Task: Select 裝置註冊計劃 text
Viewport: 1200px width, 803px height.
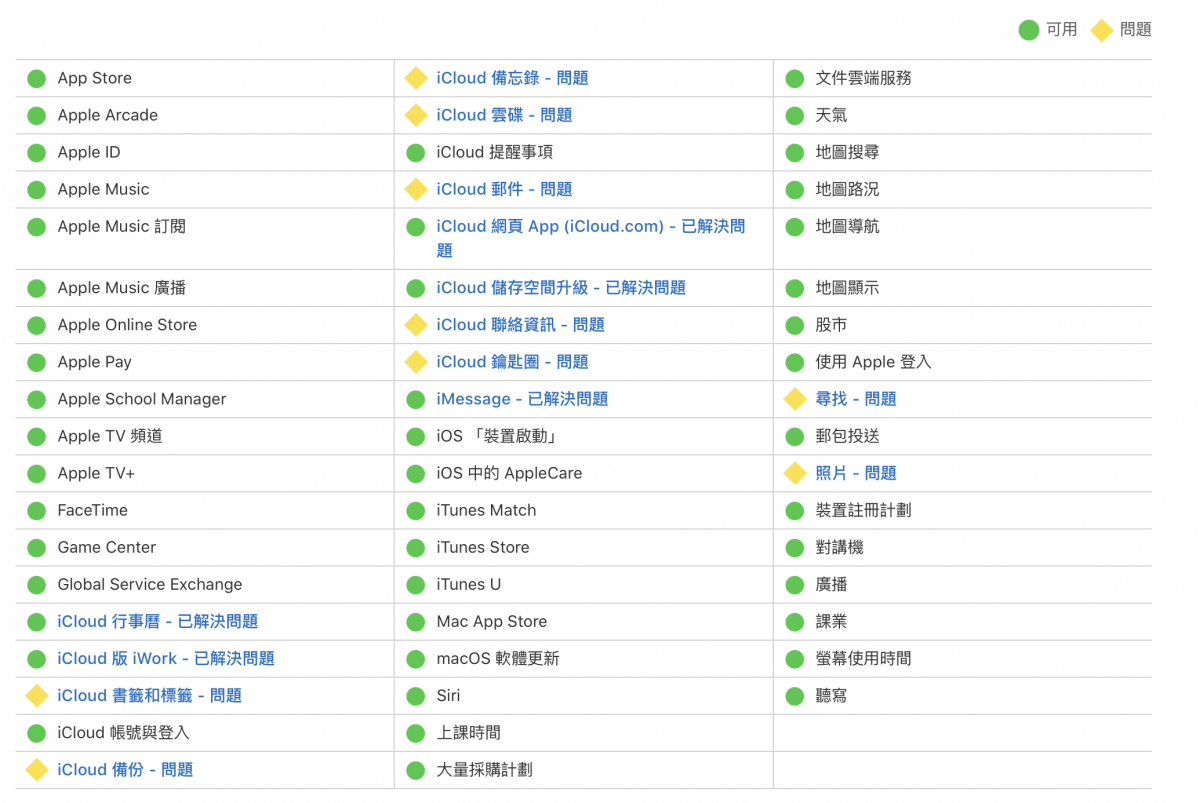Action: tap(863, 510)
